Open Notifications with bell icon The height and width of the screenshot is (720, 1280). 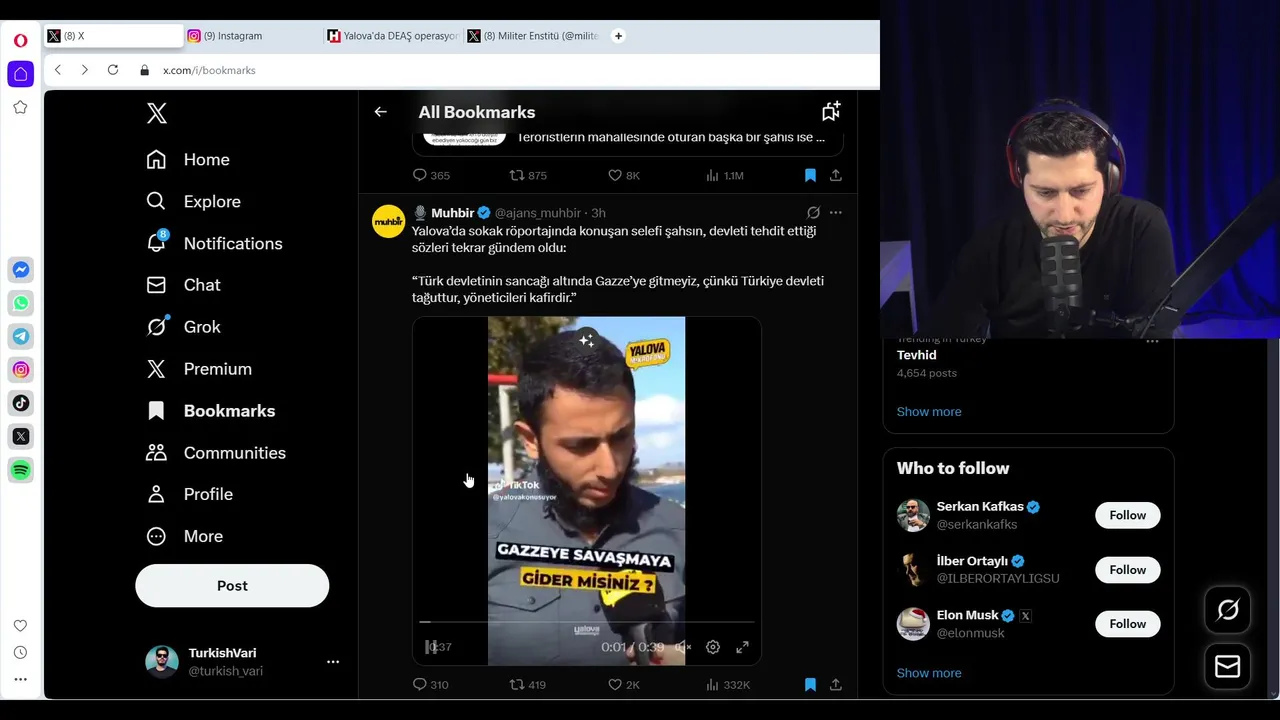214,244
